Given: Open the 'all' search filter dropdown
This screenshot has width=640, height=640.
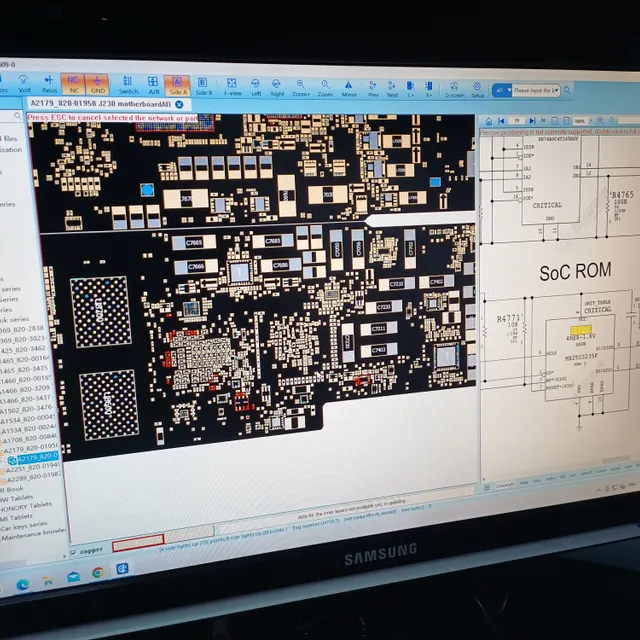Looking at the screenshot, I should coord(501,90).
